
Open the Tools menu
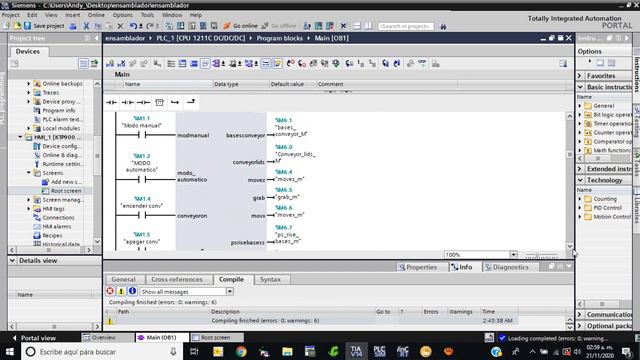tap(147, 15)
